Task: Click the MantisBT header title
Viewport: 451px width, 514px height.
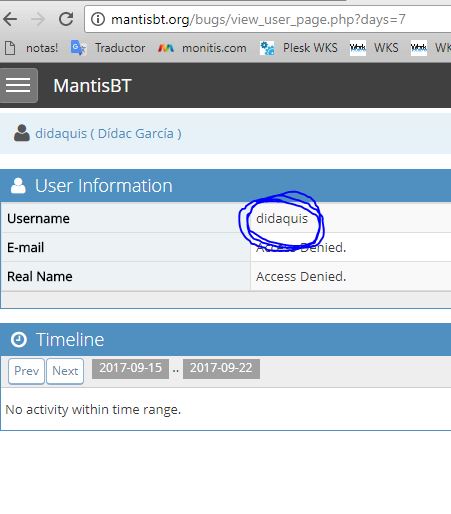Action: pyautogui.click(x=92, y=86)
